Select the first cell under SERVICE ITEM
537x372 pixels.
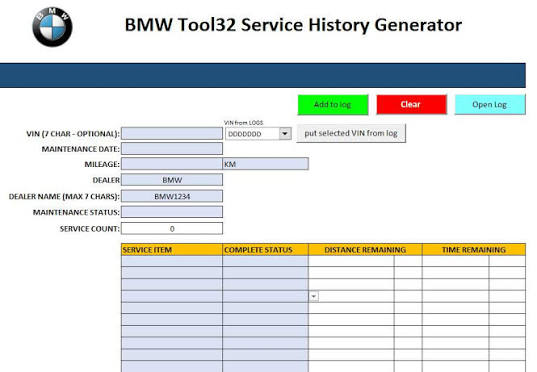(172, 261)
